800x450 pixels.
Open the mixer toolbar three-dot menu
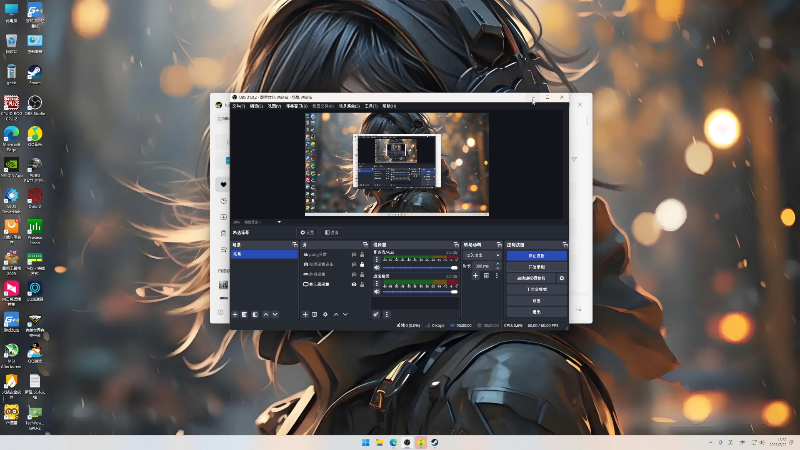pyautogui.click(x=386, y=315)
